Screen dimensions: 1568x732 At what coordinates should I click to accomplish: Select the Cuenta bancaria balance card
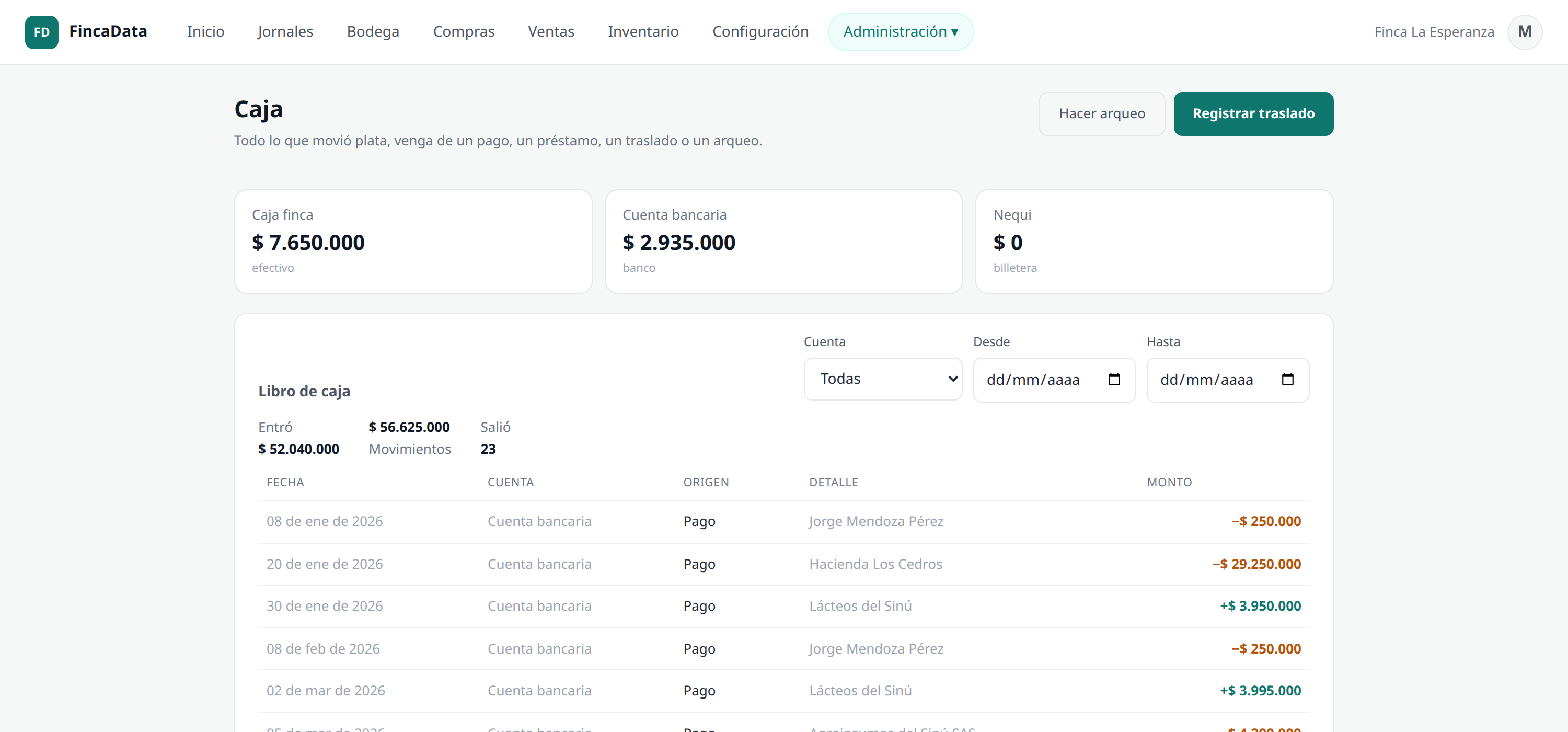(x=783, y=242)
